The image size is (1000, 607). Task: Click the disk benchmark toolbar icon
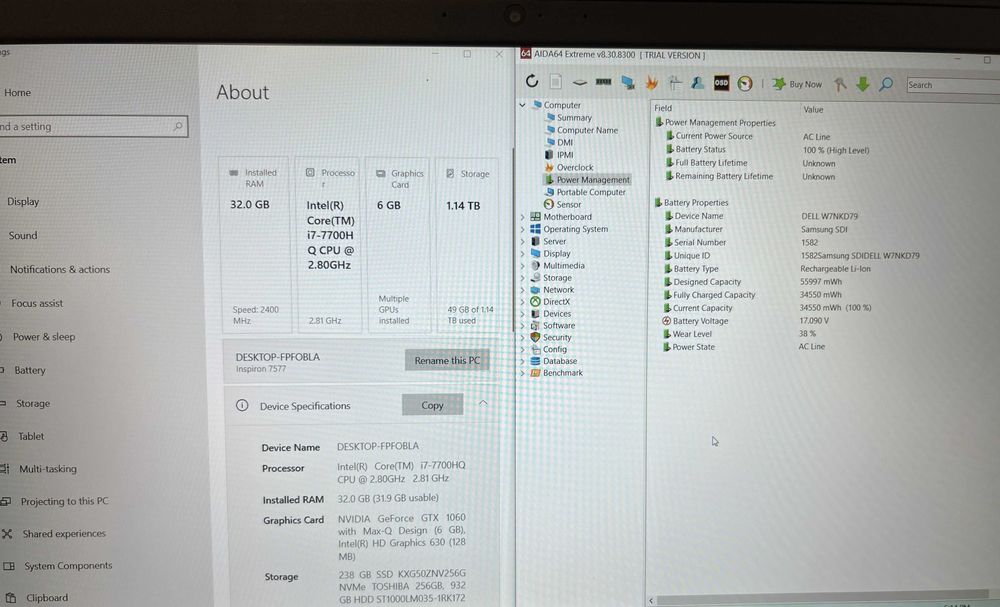[x=579, y=82]
